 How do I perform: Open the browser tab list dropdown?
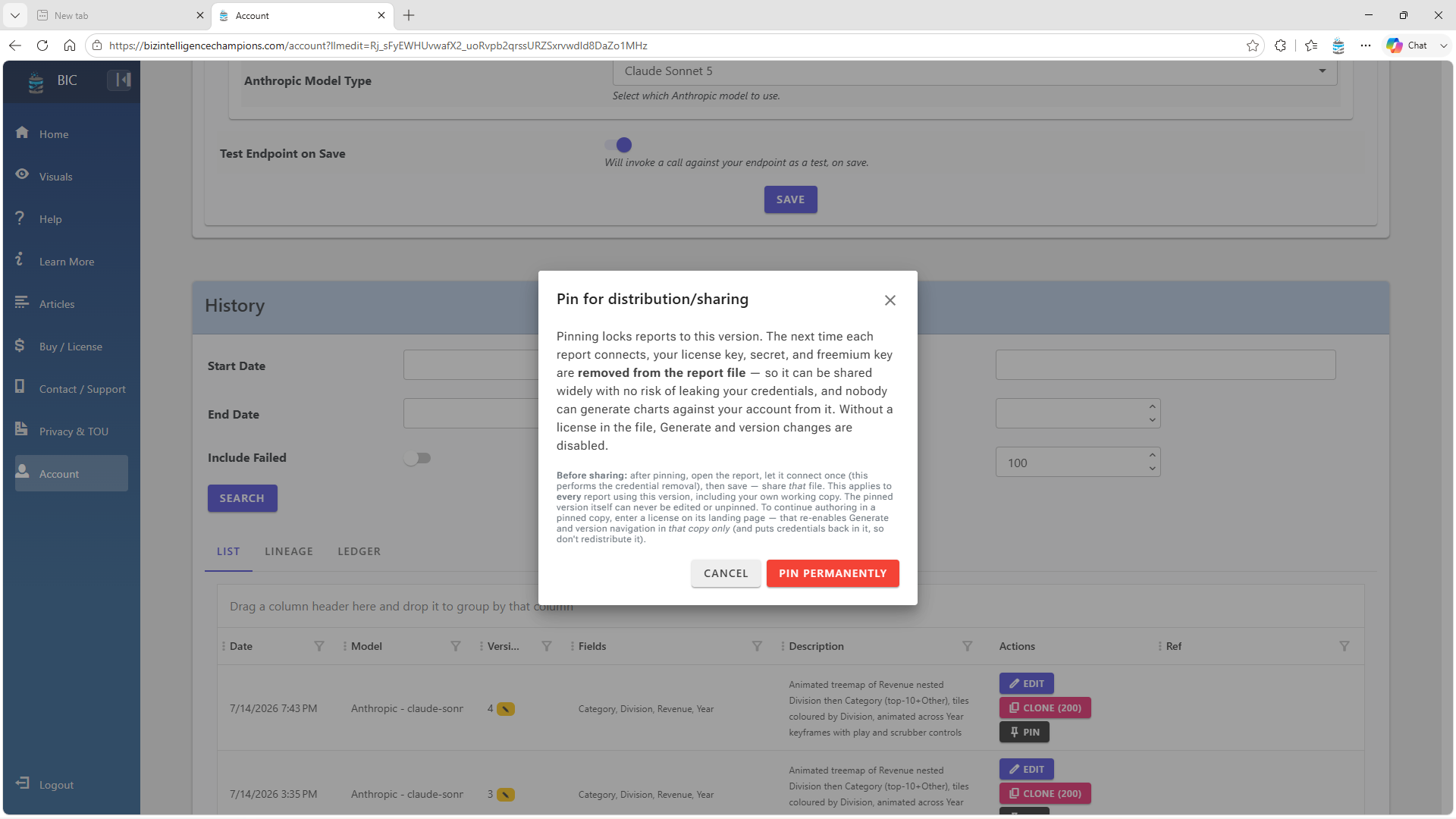[x=15, y=15]
